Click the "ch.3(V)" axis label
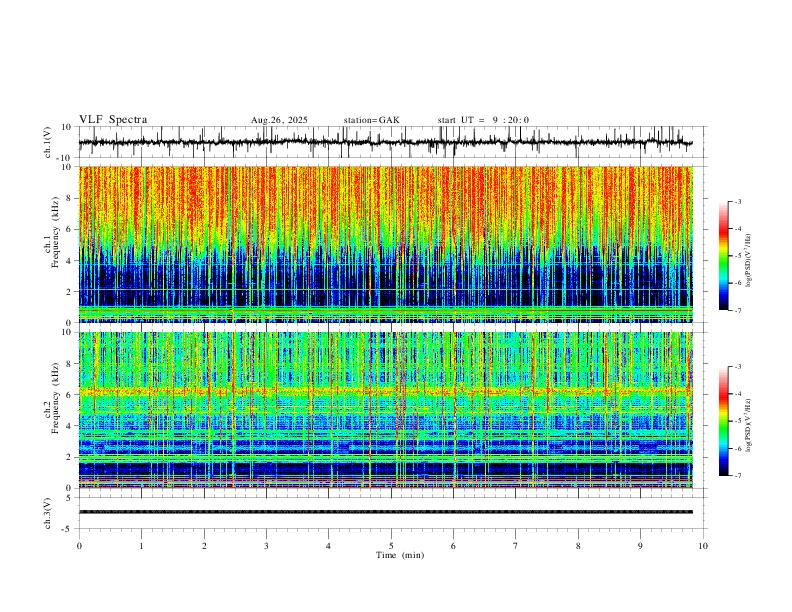792x612 pixels. tap(48, 513)
